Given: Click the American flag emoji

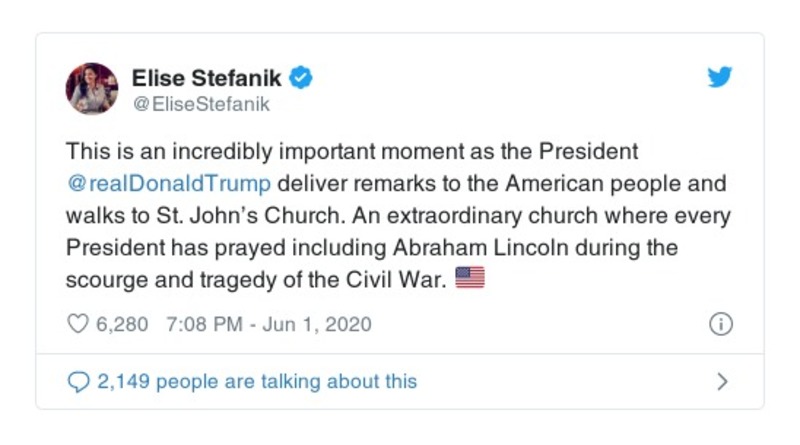Looking at the screenshot, I should click(469, 279).
